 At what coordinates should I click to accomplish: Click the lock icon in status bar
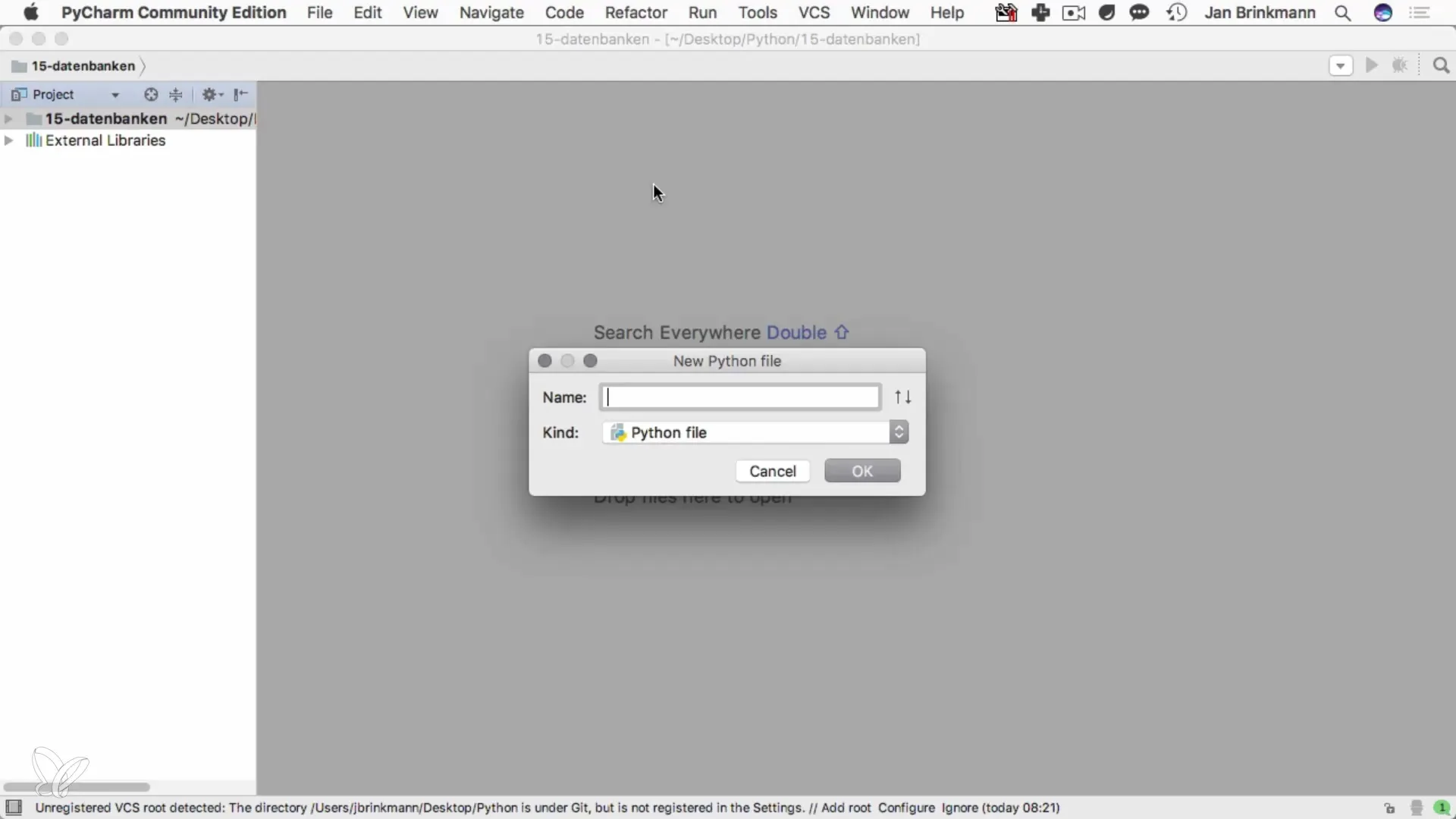coord(1389,808)
